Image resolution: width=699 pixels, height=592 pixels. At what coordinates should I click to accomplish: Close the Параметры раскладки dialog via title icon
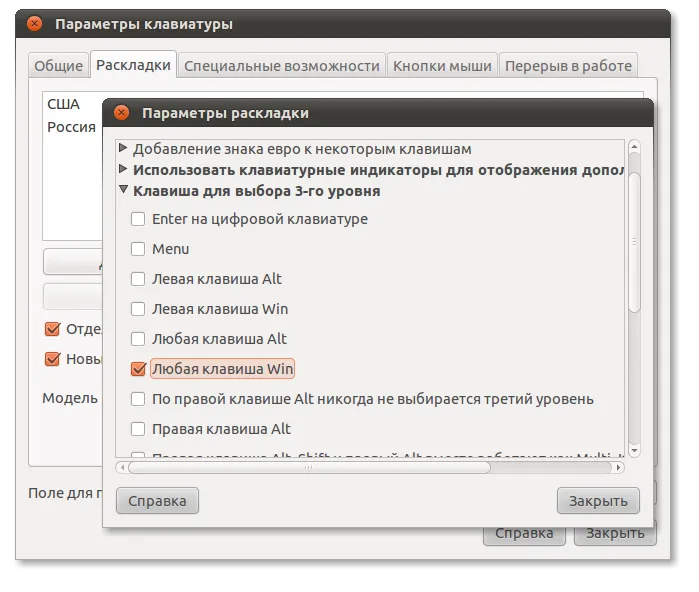pyautogui.click(x=123, y=113)
